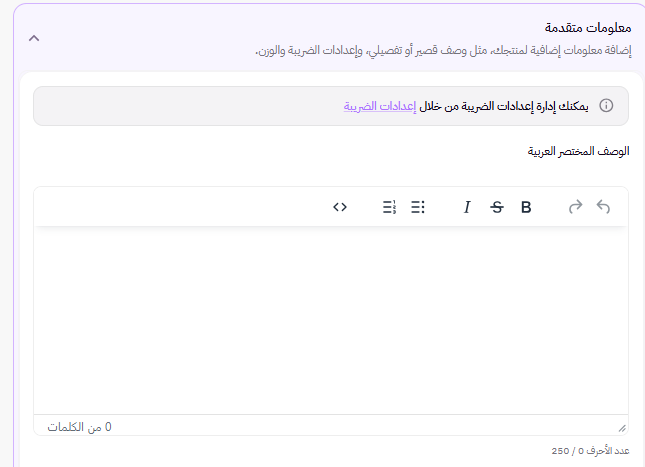Screen dimensions: 645x467
Task: Open the source code view
Action: (x=340, y=207)
